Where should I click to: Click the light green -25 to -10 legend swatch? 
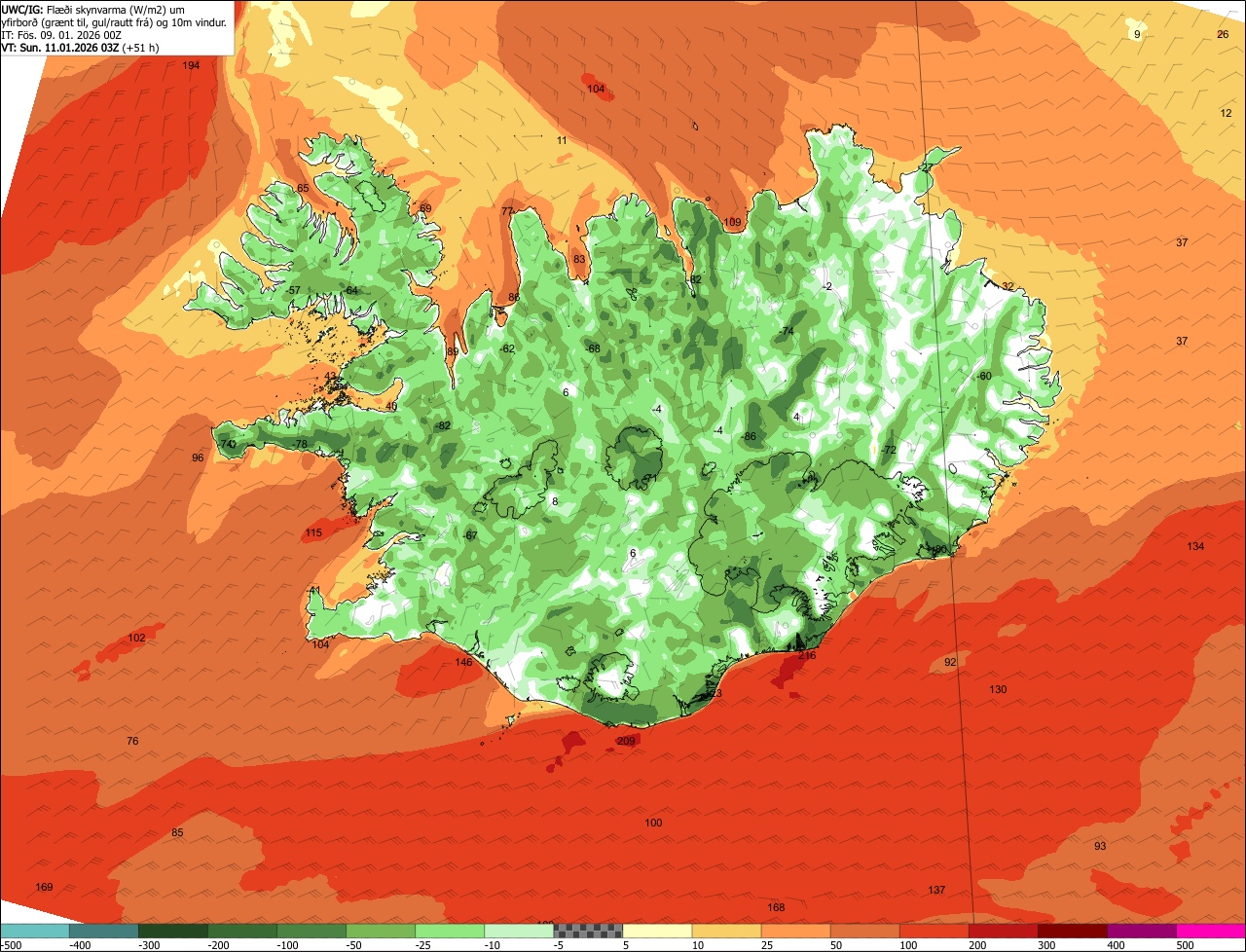click(x=450, y=931)
